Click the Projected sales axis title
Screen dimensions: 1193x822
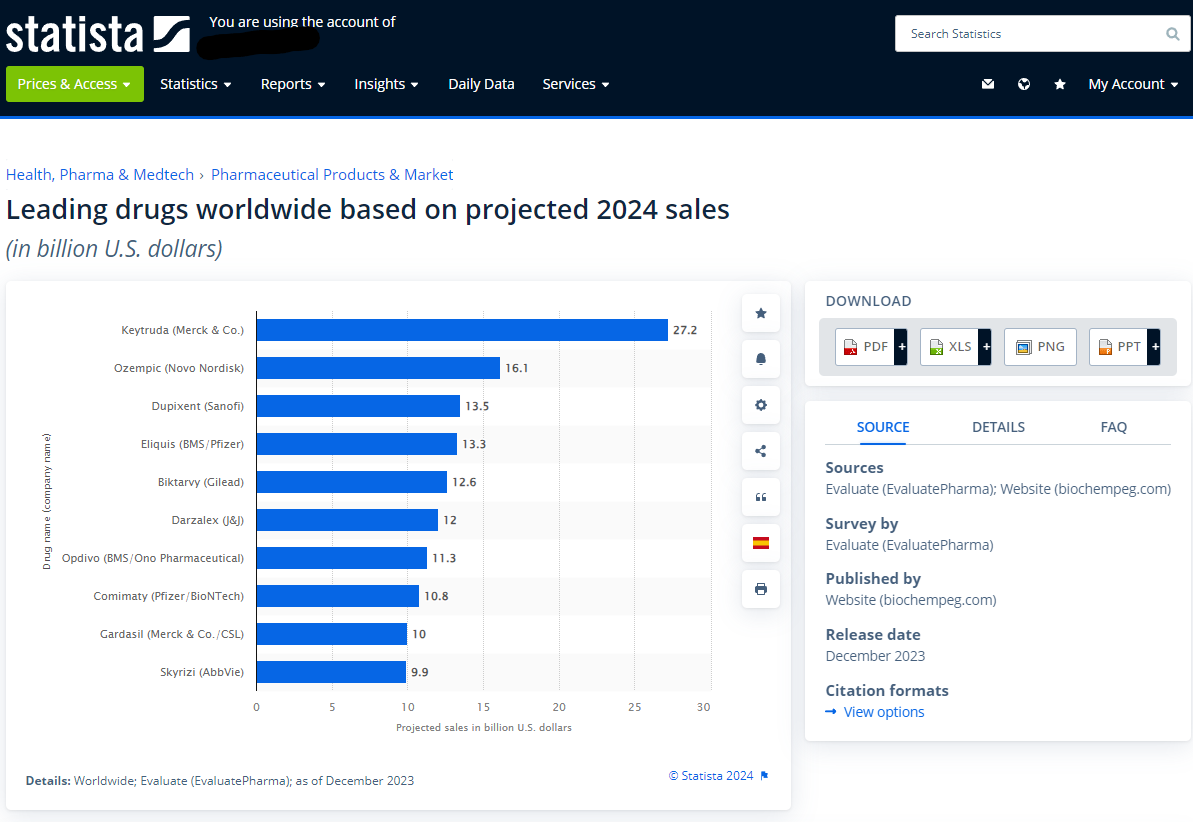click(484, 728)
